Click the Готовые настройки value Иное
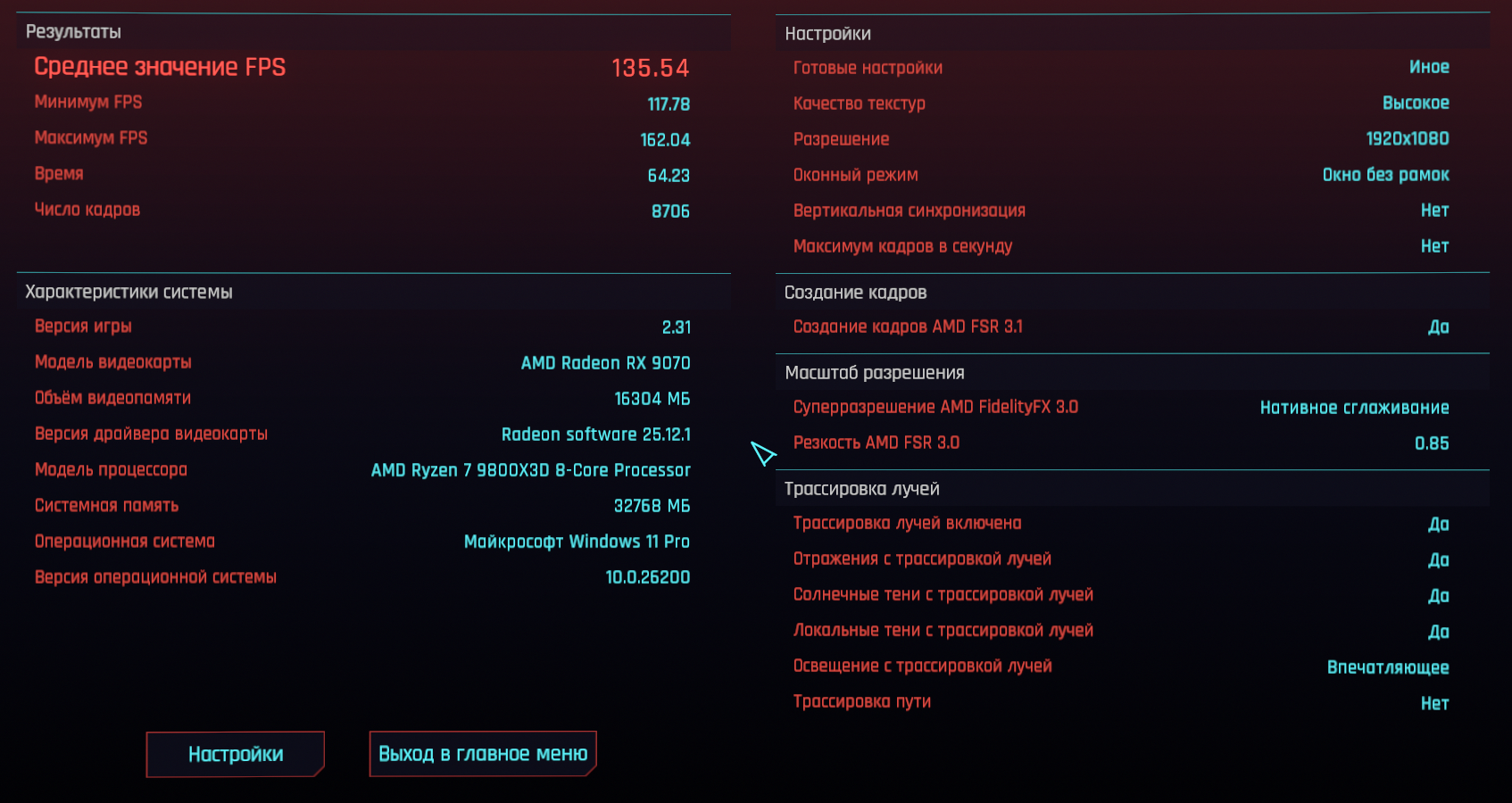Screen dimensions: 1512x803 [x=1429, y=67]
